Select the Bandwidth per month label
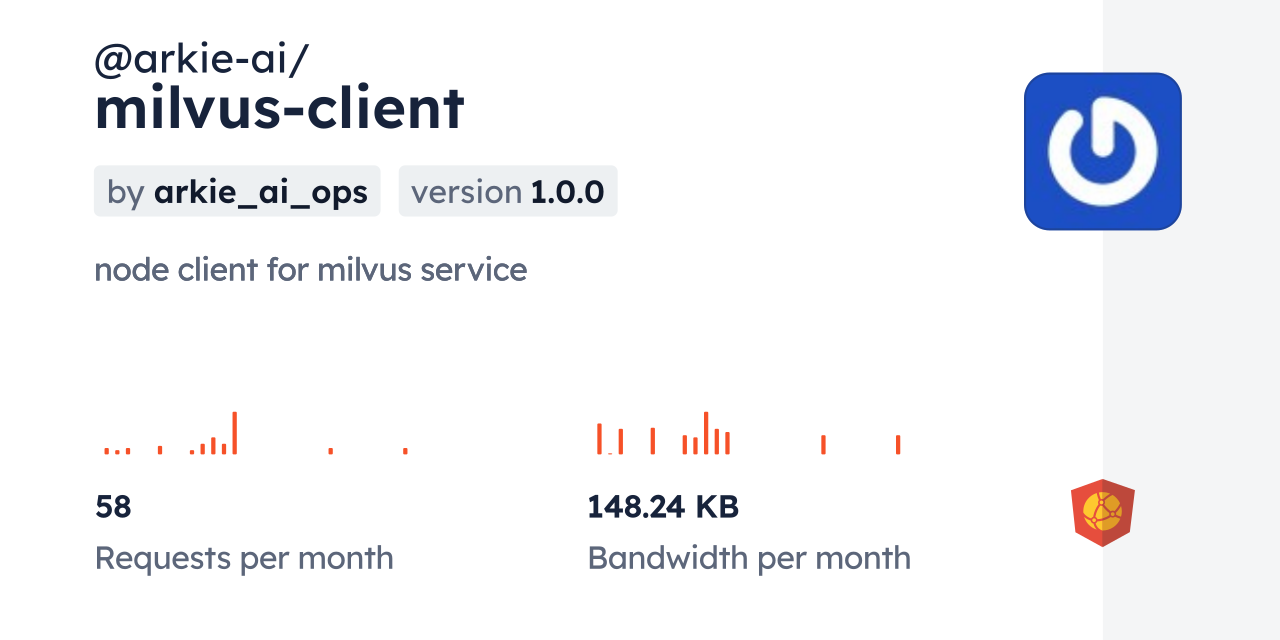 [748, 557]
